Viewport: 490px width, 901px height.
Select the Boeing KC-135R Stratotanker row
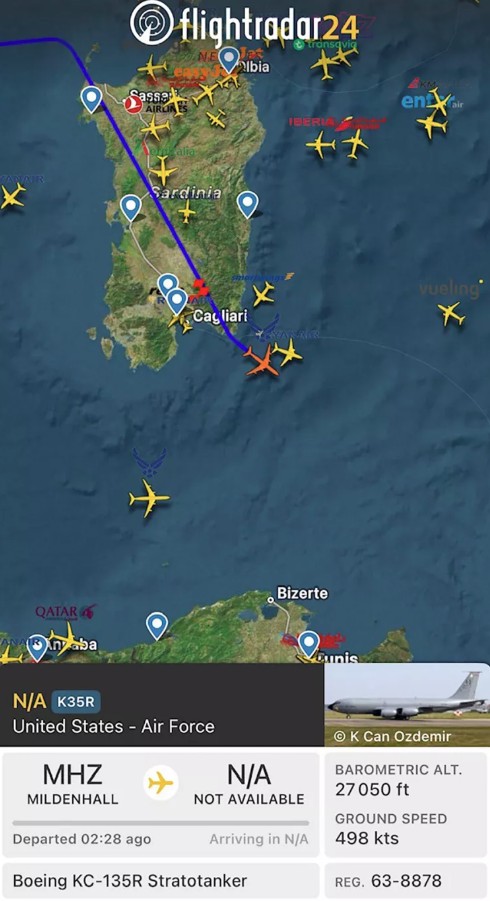[161, 881]
